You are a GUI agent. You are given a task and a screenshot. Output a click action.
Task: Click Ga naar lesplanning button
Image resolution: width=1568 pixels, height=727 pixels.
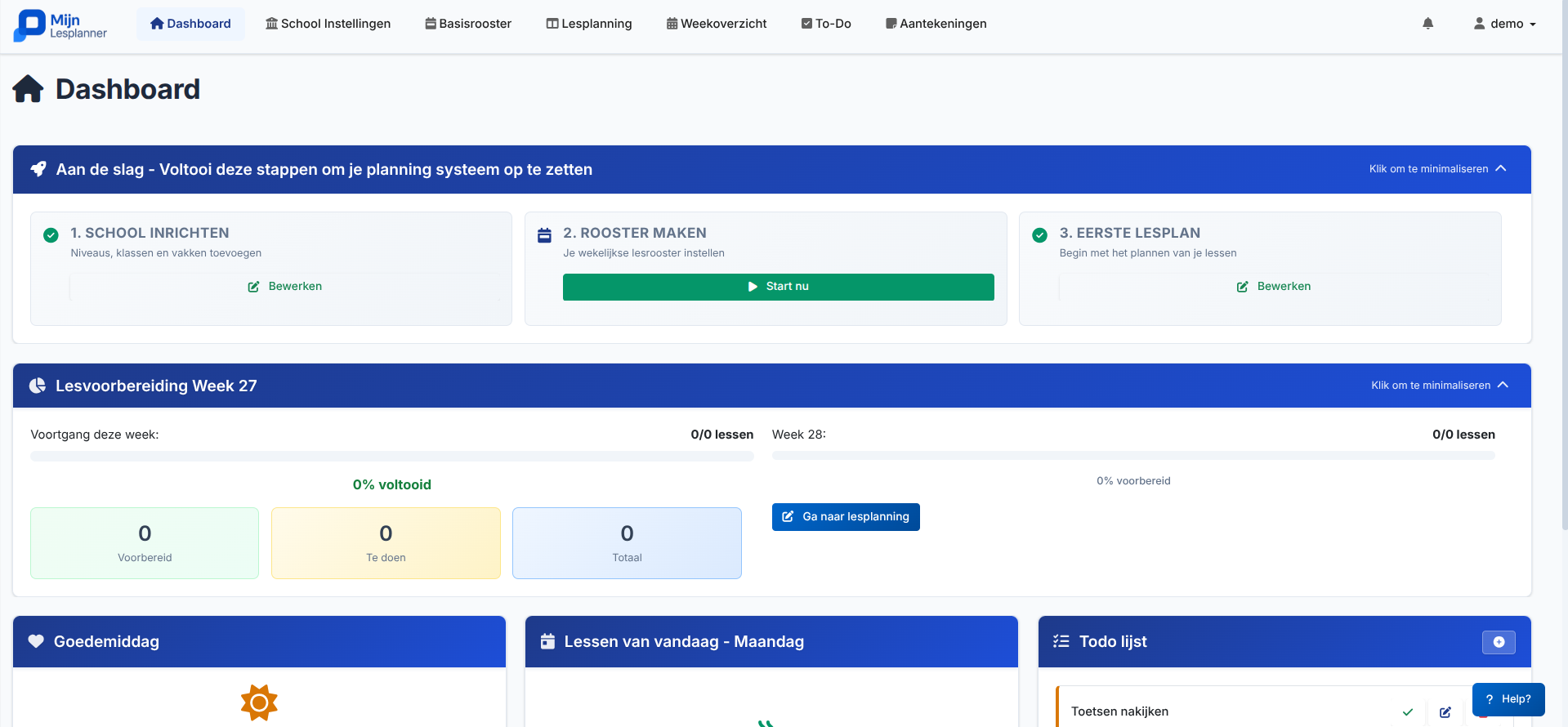(x=846, y=517)
